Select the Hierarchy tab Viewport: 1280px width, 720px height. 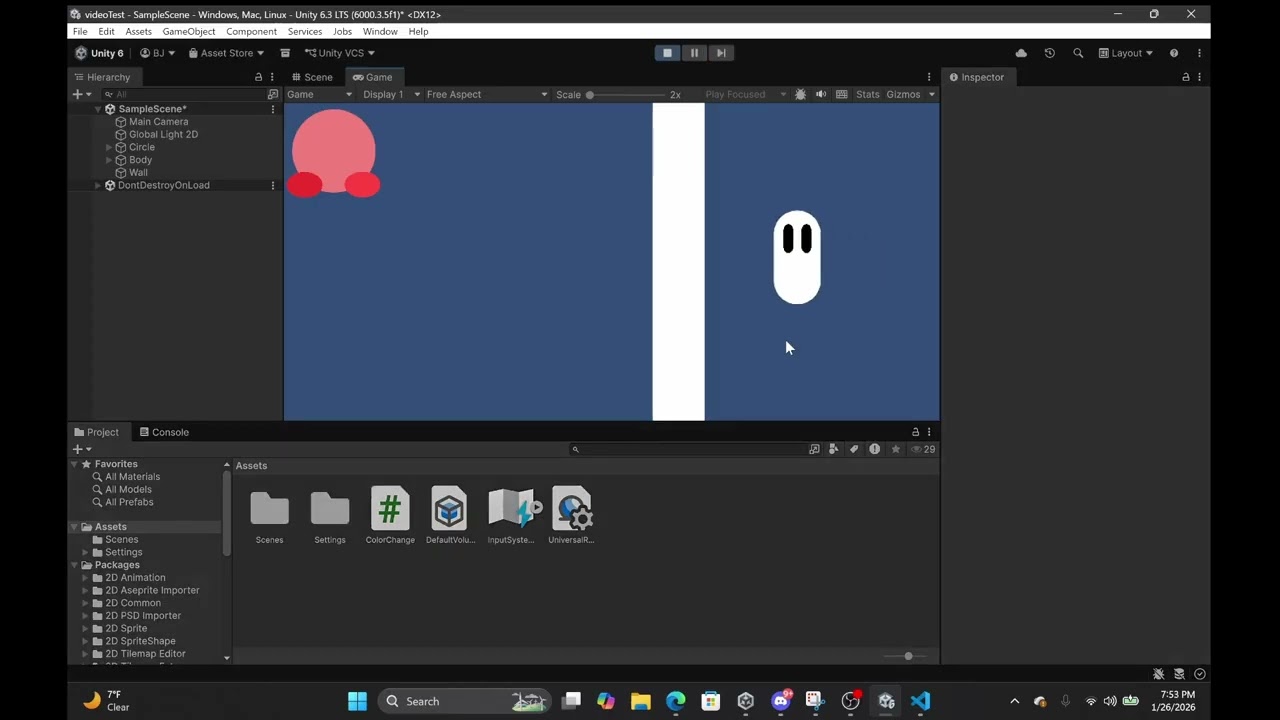pos(102,77)
